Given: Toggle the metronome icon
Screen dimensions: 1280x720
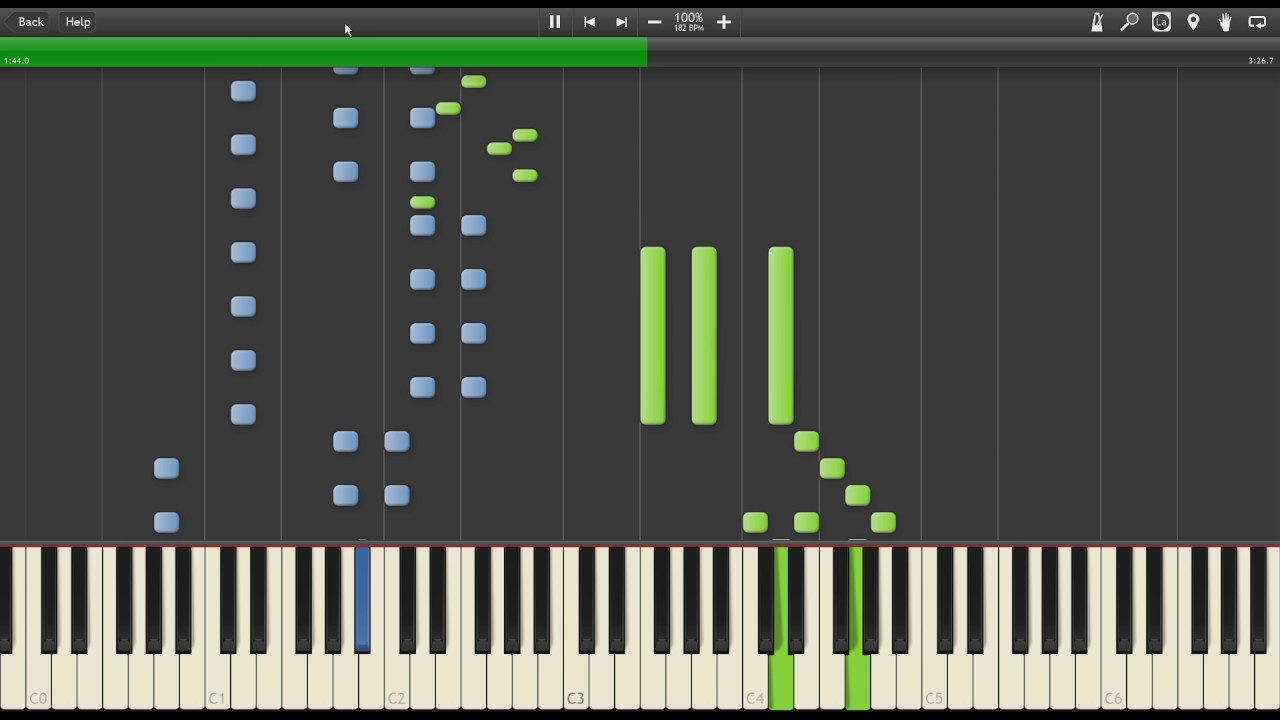Looking at the screenshot, I should [1097, 22].
